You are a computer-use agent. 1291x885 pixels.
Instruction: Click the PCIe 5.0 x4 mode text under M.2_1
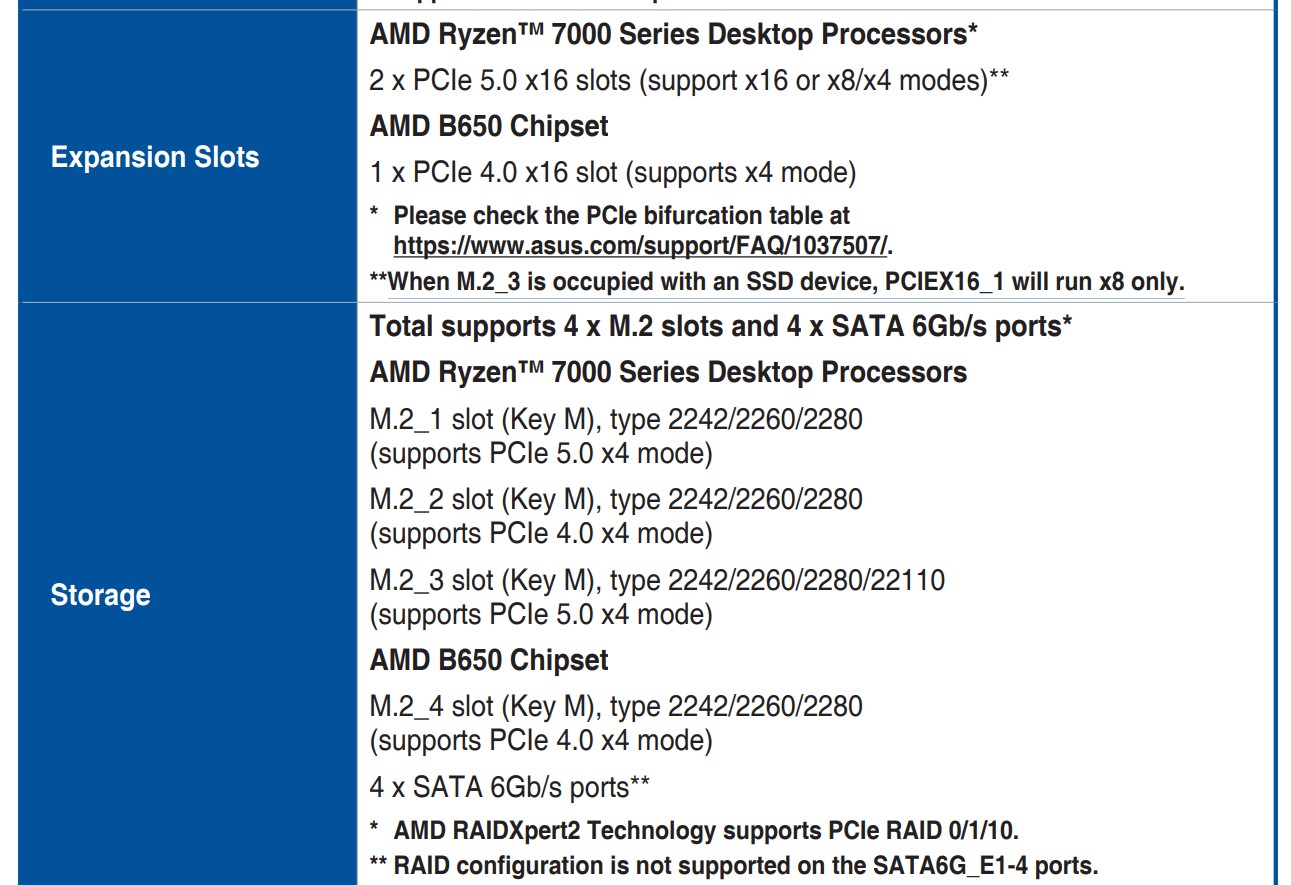click(x=541, y=453)
